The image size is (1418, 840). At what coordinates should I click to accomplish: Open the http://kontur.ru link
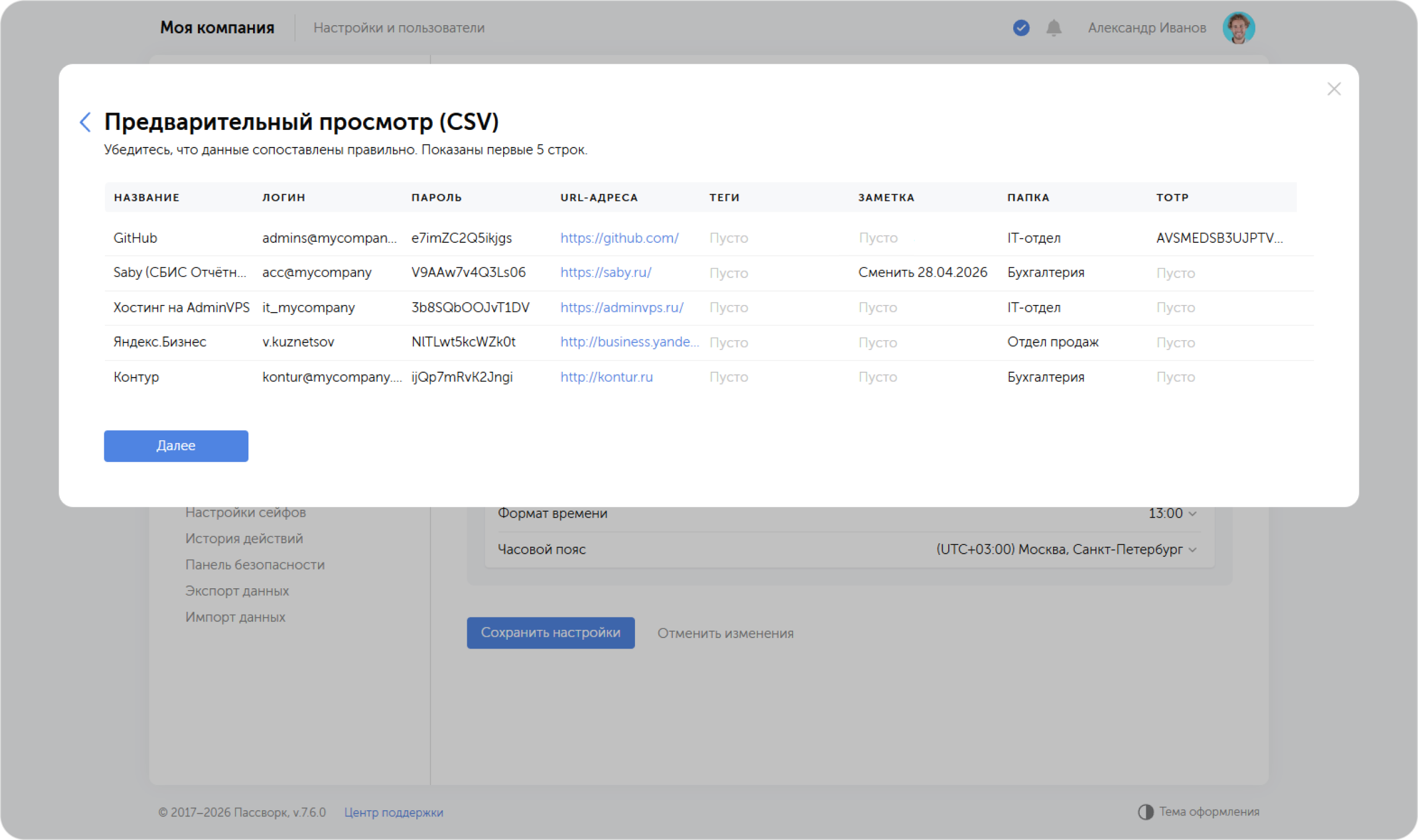point(606,377)
